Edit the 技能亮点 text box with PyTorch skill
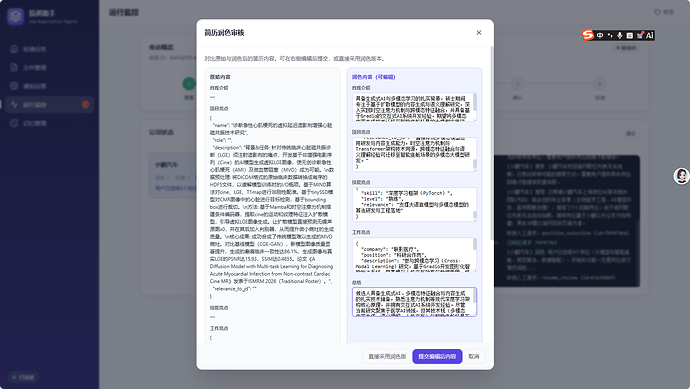The width and height of the screenshot is (690, 389). coord(414,205)
